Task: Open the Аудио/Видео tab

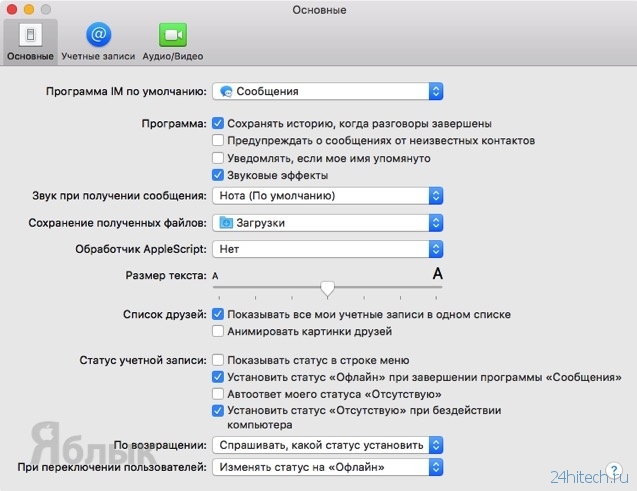Action: point(173,42)
